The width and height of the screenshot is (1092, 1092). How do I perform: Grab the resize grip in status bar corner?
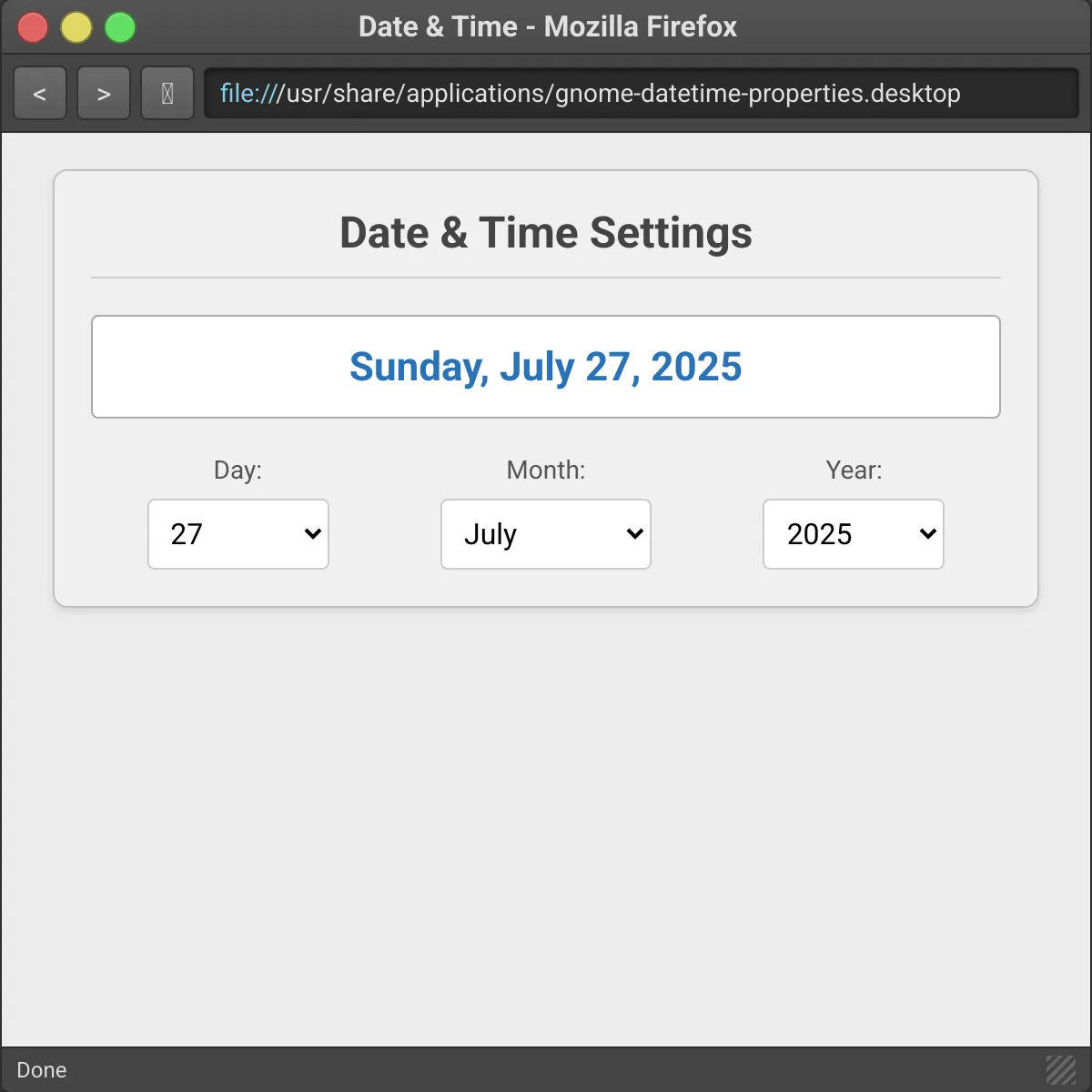point(1061,1070)
